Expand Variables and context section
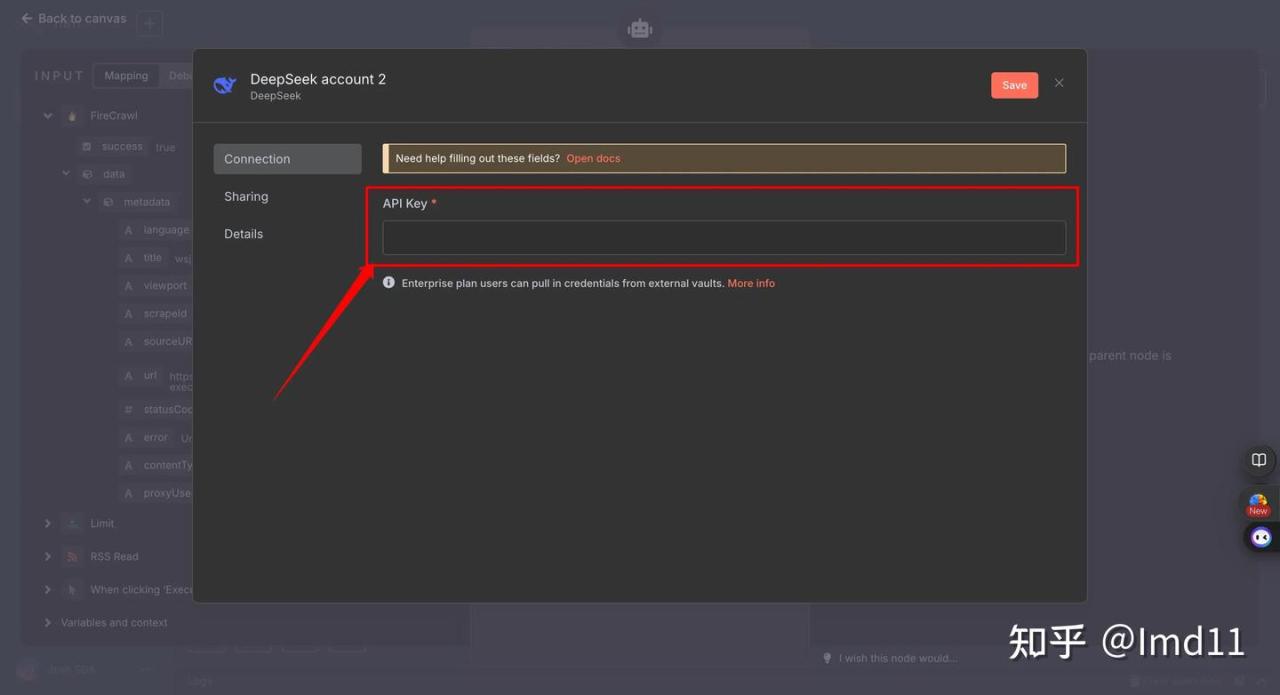The width and height of the screenshot is (1280, 695). coord(47,623)
